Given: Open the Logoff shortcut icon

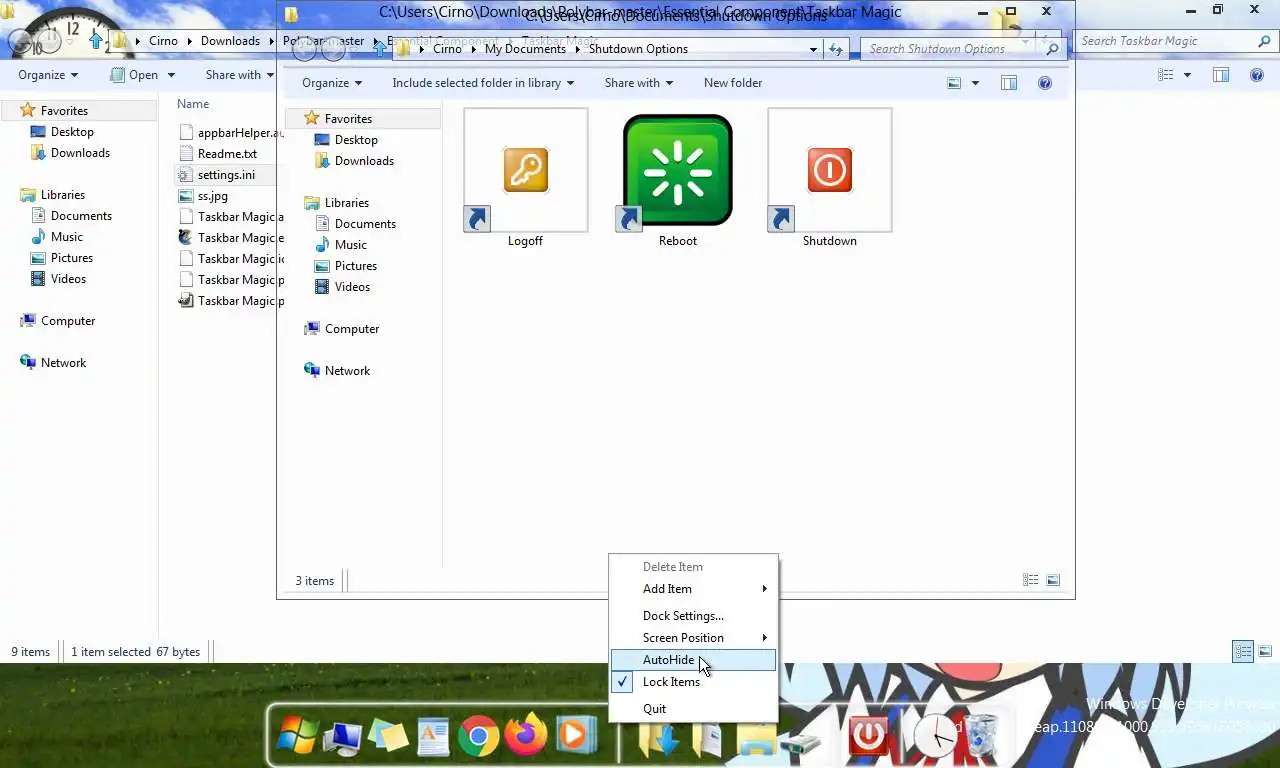Looking at the screenshot, I should tap(526, 170).
